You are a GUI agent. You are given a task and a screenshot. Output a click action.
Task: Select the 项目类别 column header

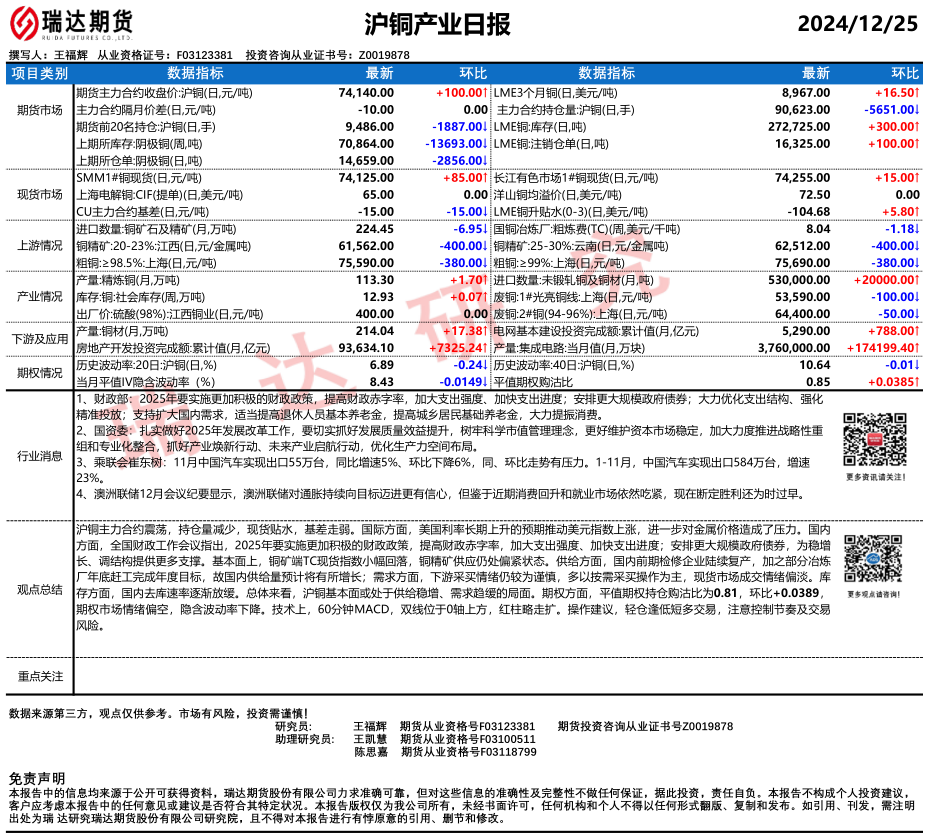[x=40, y=73]
